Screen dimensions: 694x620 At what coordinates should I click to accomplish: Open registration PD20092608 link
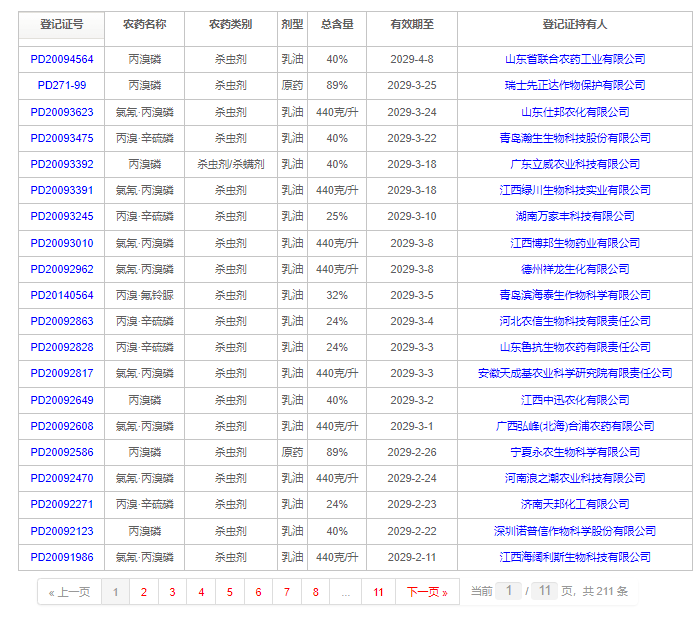[x=62, y=426]
